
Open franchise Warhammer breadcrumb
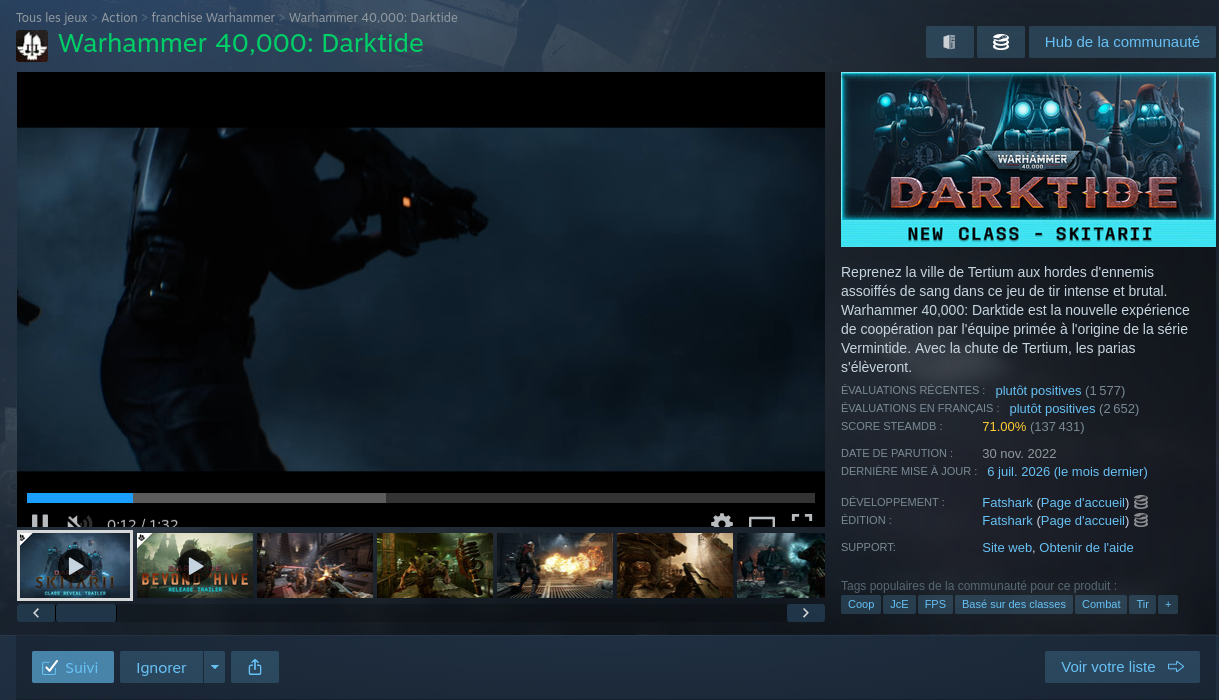click(x=213, y=18)
